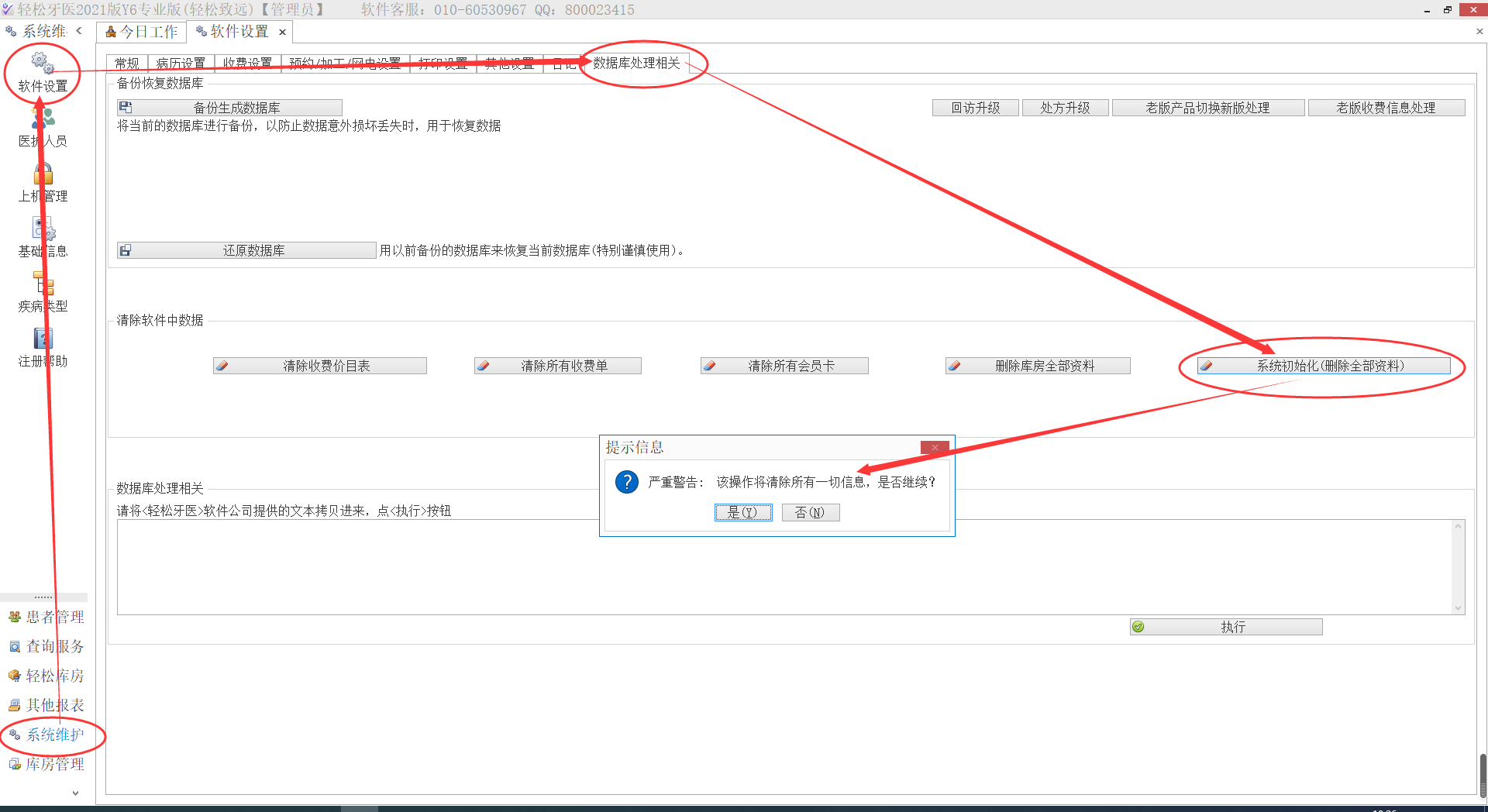Image resolution: width=1488 pixels, height=812 pixels.
Task: Click 老版收费信息处理 button
Action: pyautogui.click(x=1386, y=108)
